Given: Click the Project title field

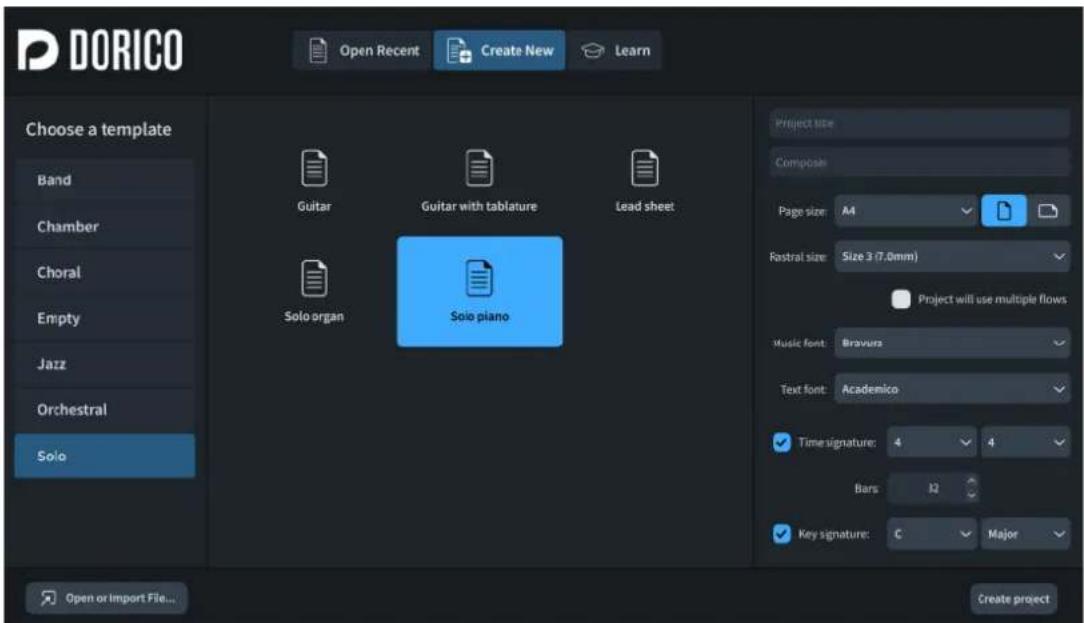Looking at the screenshot, I should point(919,123).
